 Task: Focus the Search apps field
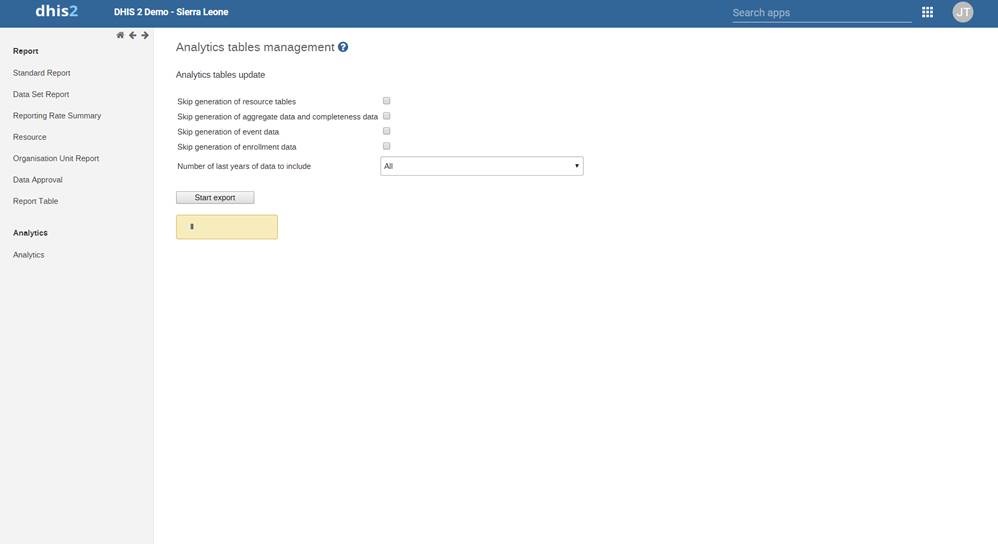tap(822, 13)
